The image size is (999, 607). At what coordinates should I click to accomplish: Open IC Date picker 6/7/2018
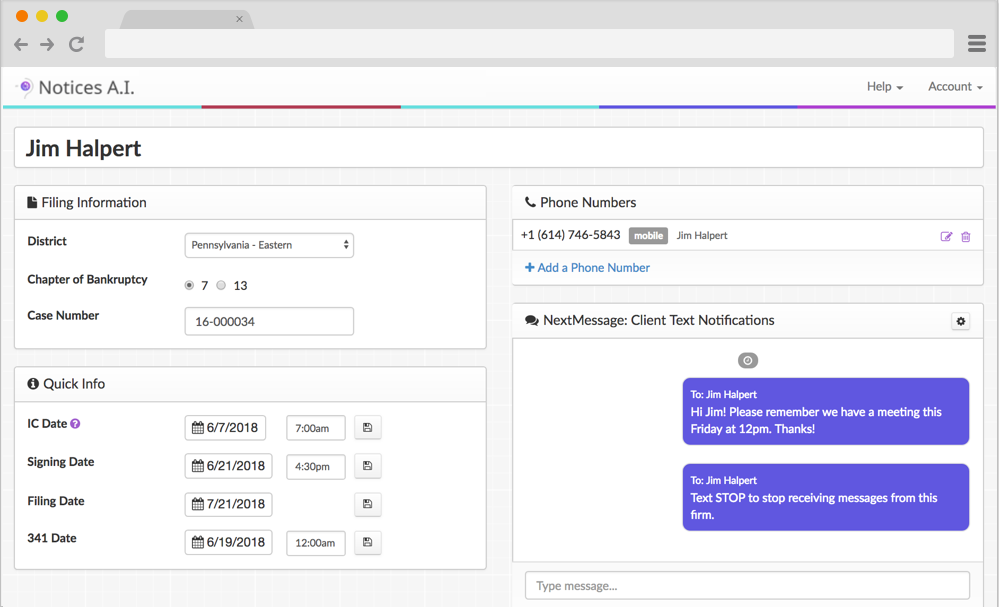pyautogui.click(x=226, y=427)
